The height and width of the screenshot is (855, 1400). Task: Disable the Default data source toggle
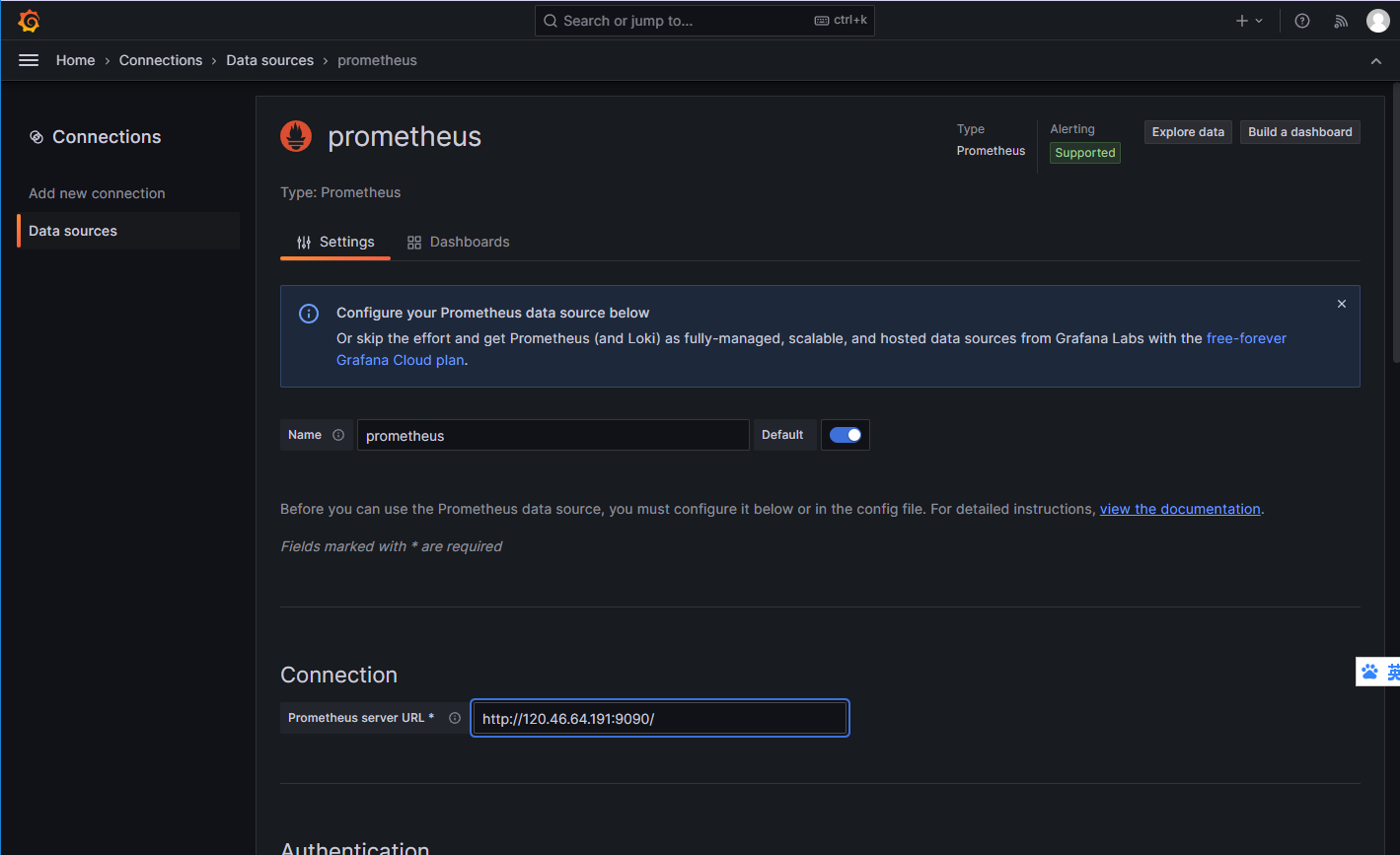pos(845,434)
